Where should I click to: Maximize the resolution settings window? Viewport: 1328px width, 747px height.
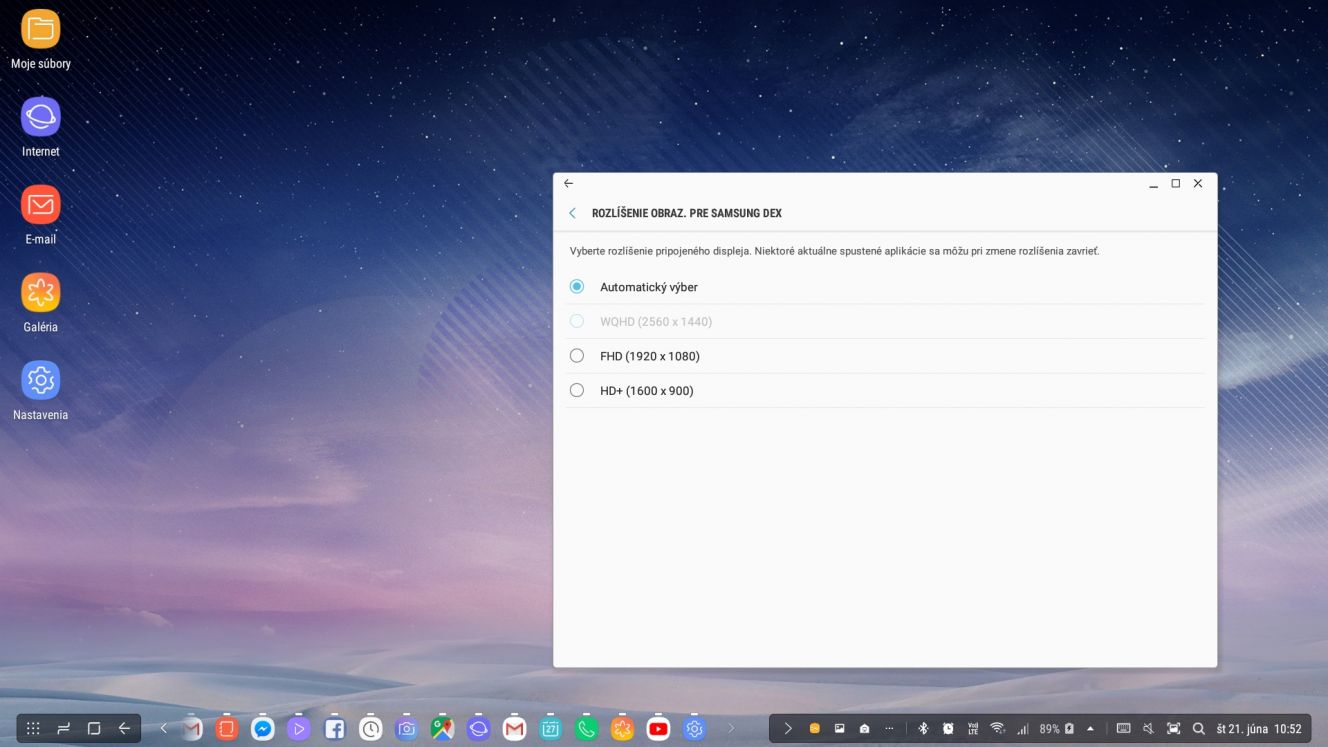click(x=1176, y=184)
